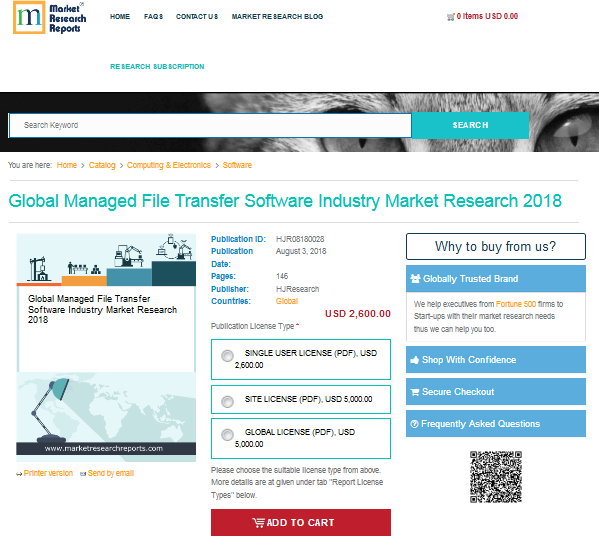This screenshot has width=599, height=545.
Task: Click the thumbs-up icon beside Shop With Confidence
Action: click(x=414, y=360)
